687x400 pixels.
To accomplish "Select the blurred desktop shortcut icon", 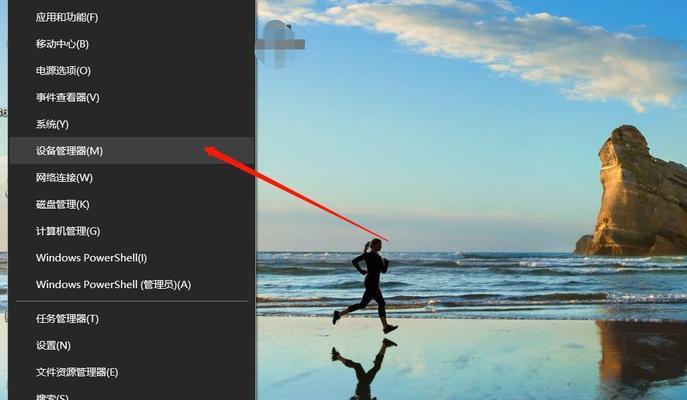I will tap(280, 44).
